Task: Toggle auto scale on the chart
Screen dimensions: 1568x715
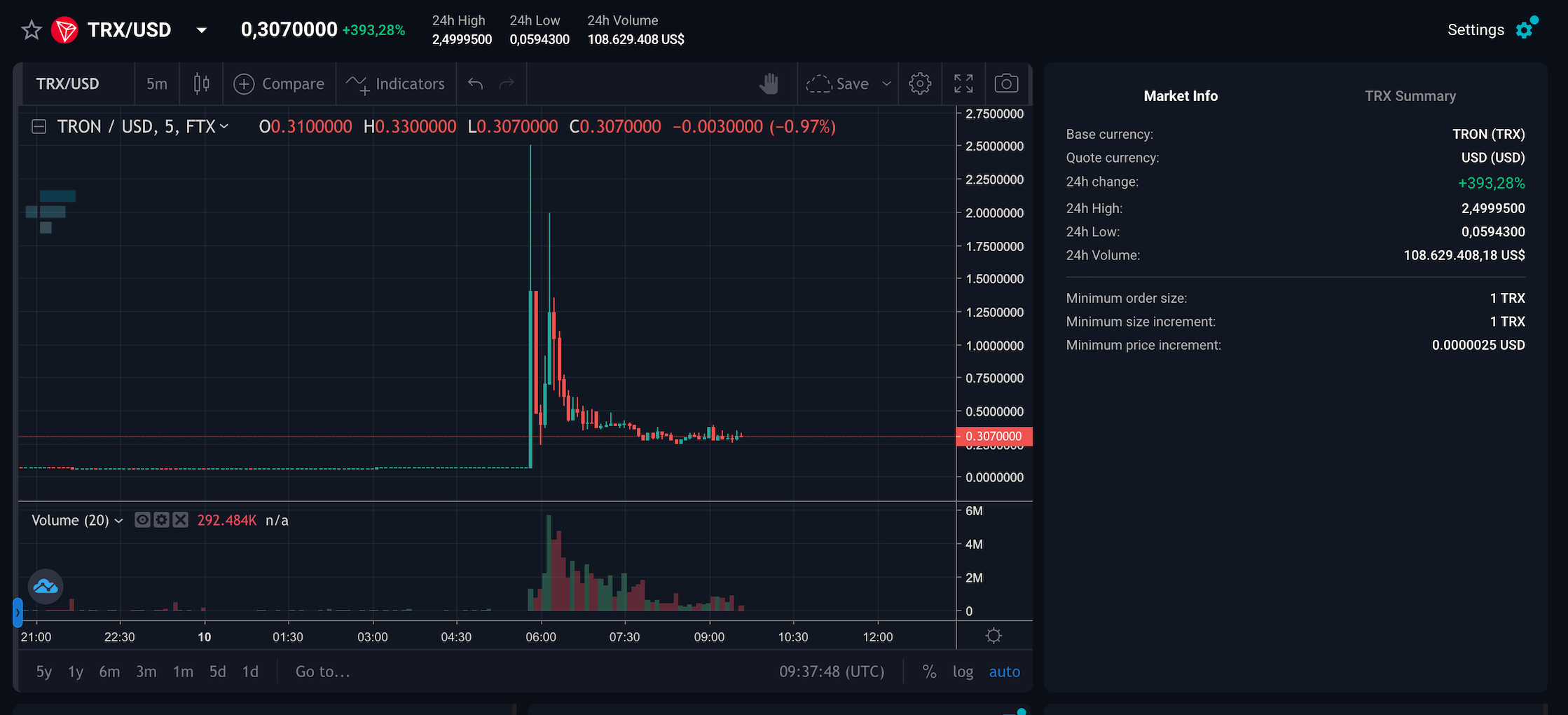Action: pos(1004,672)
